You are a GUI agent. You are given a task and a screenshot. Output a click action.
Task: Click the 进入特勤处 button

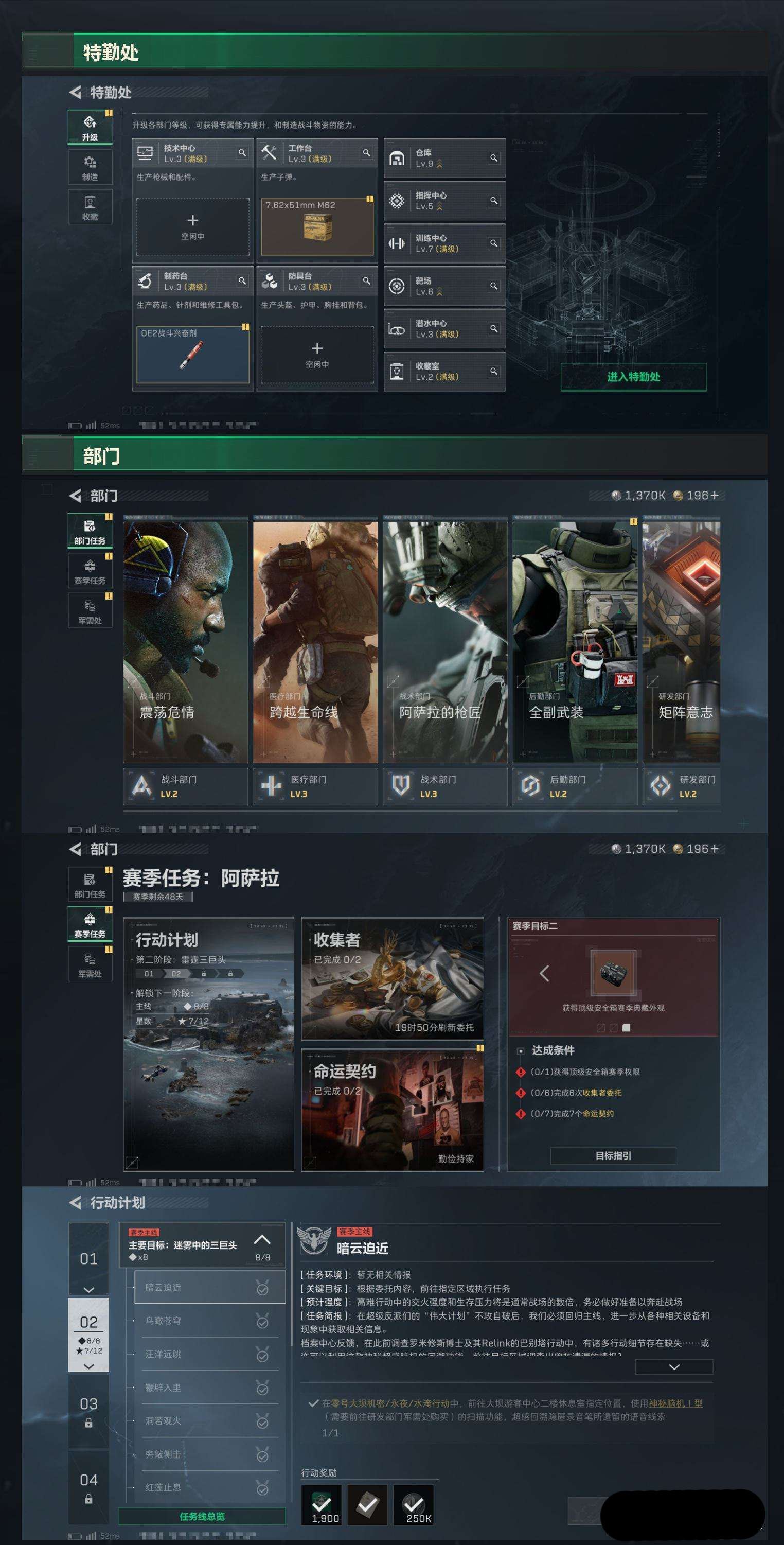click(634, 377)
